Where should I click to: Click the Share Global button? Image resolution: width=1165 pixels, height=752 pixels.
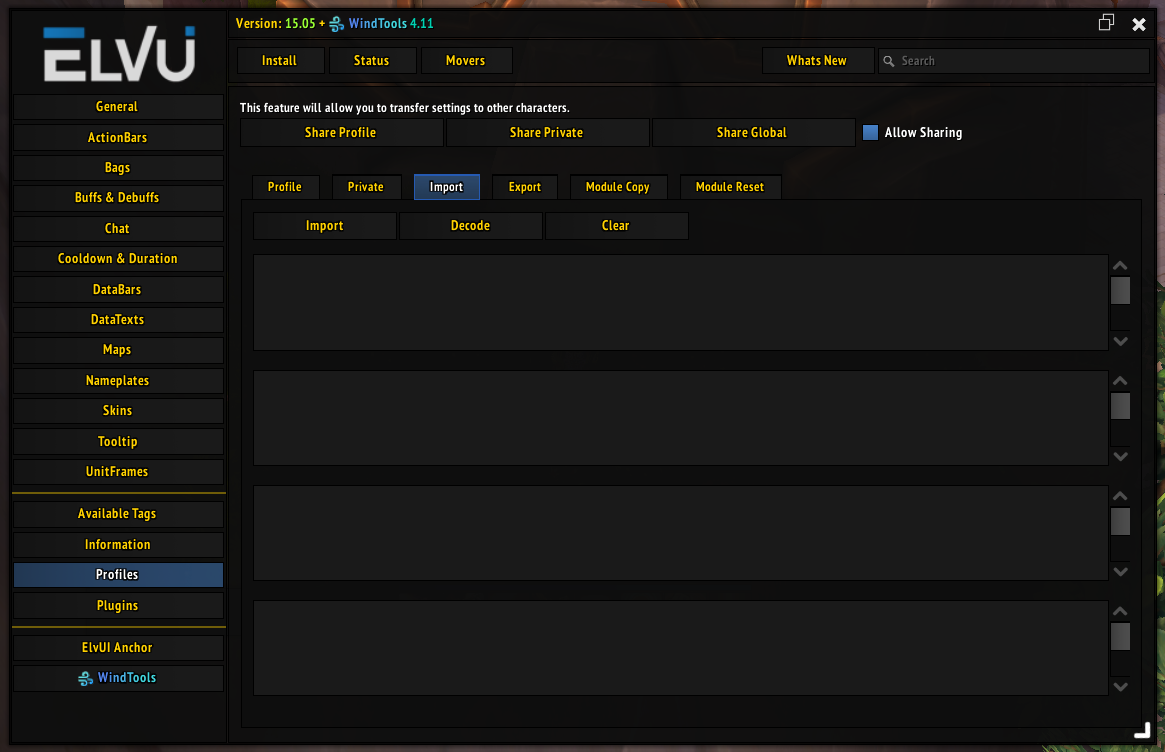pos(753,132)
